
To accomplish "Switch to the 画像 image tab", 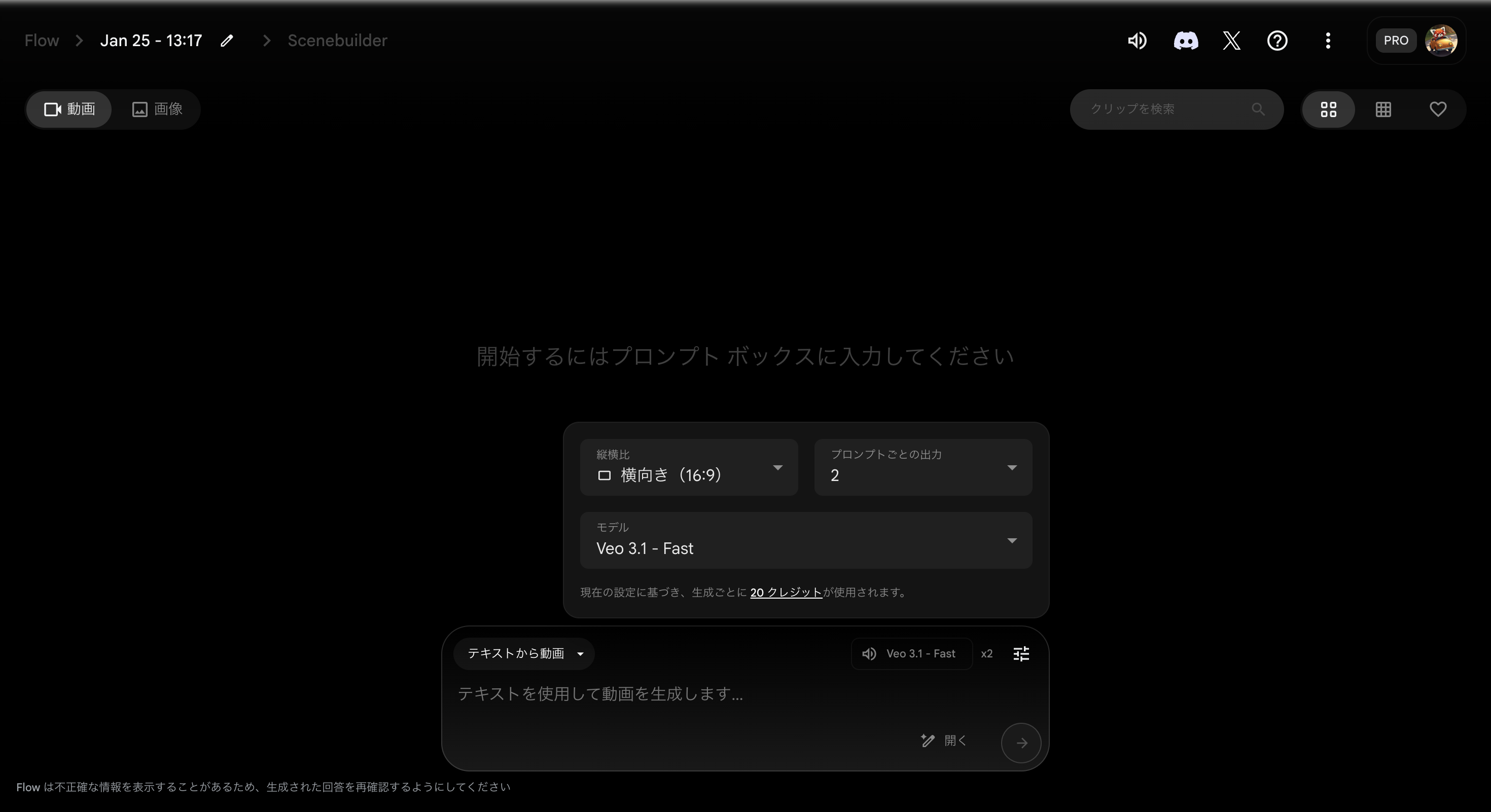I will click(x=157, y=109).
